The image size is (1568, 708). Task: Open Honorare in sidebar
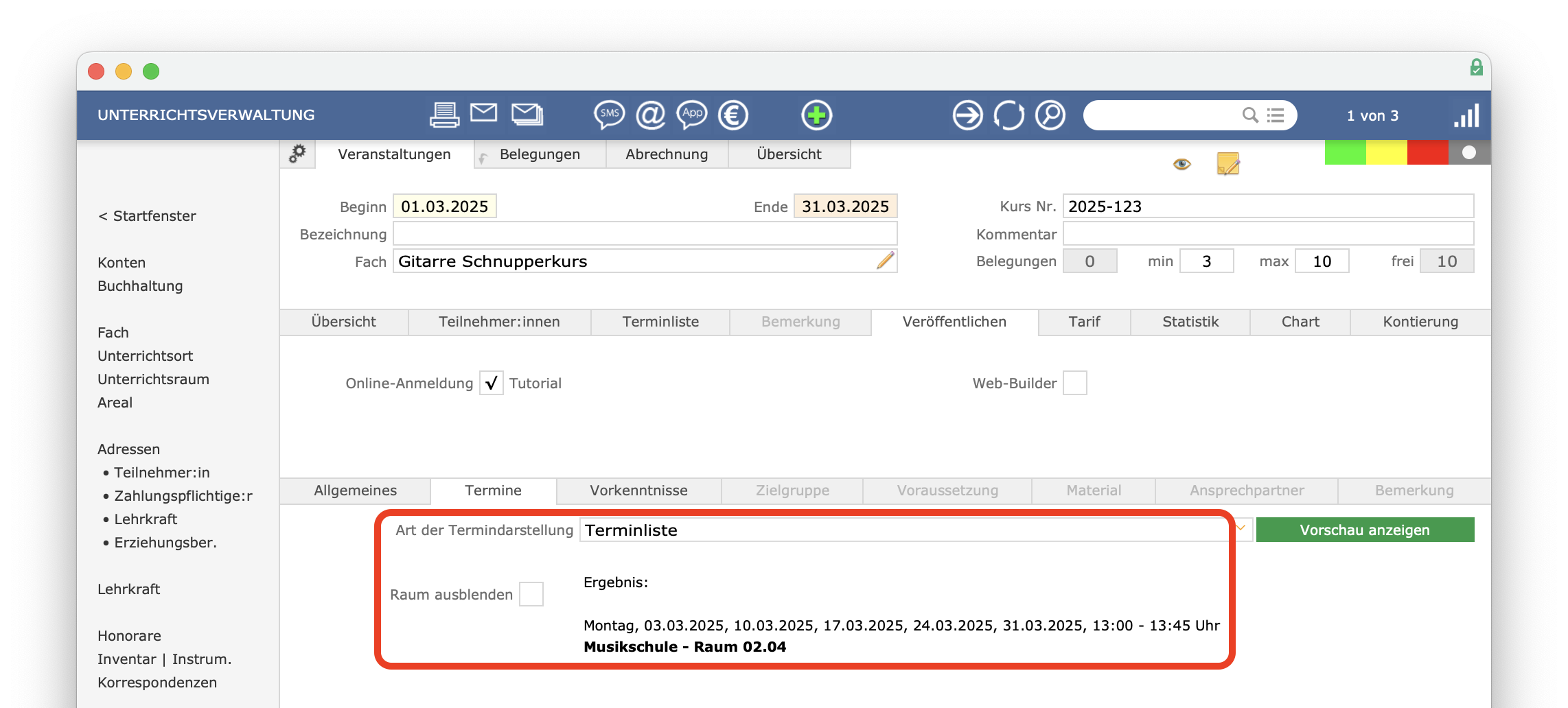tap(129, 635)
